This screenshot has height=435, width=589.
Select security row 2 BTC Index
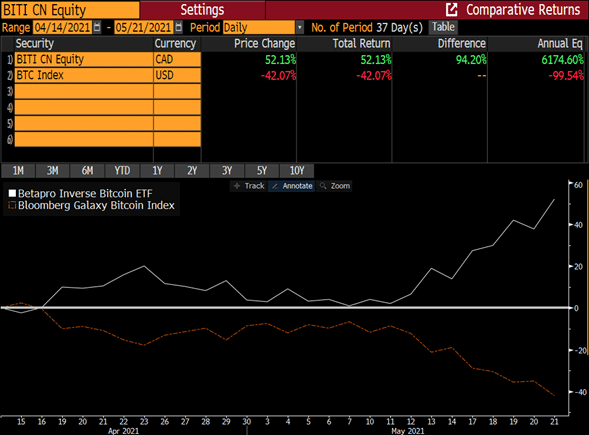(84, 75)
